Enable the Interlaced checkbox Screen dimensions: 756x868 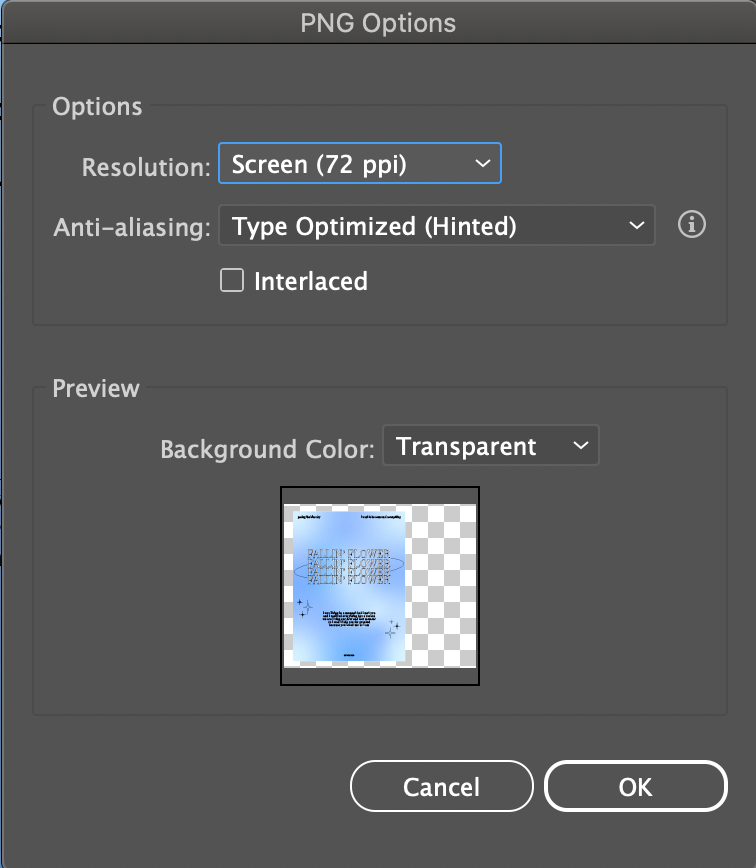click(x=232, y=280)
